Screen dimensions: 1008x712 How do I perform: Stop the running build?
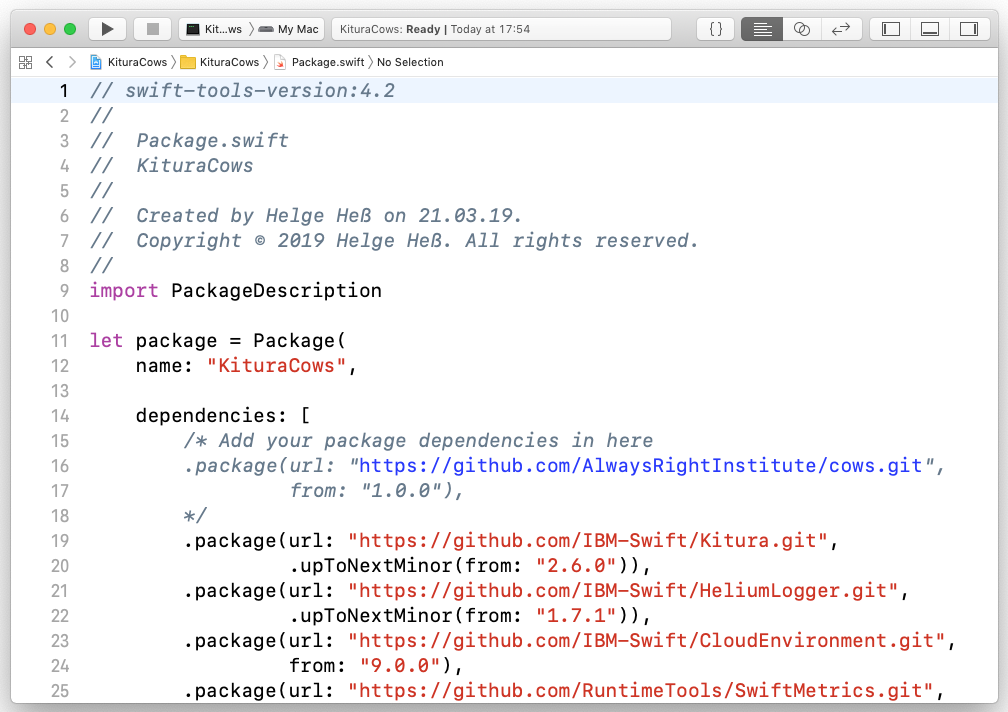(152, 29)
